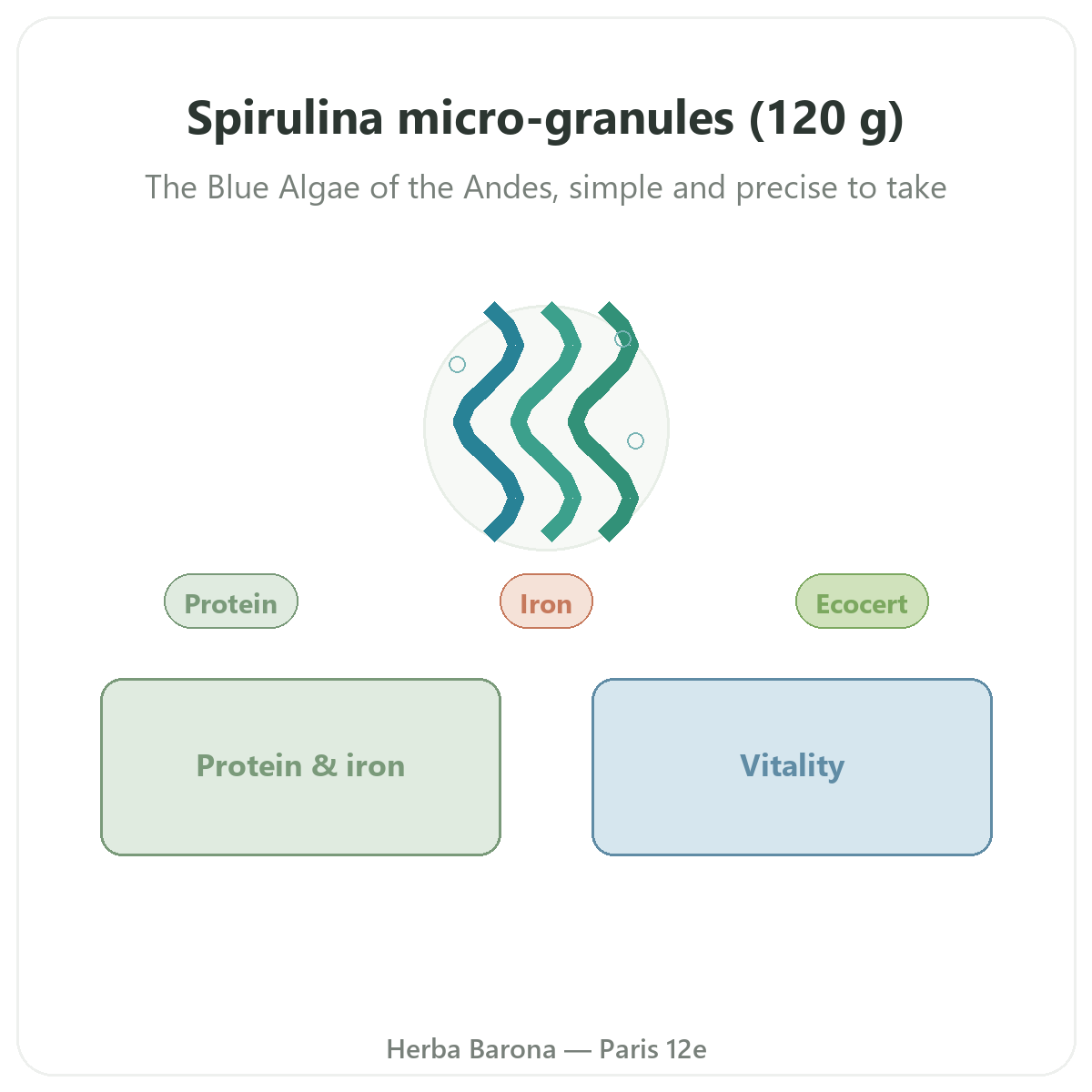The height and width of the screenshot is (1092, 1092).
Task: Click the small bubble at the top right of the circle
Action: 623,339
